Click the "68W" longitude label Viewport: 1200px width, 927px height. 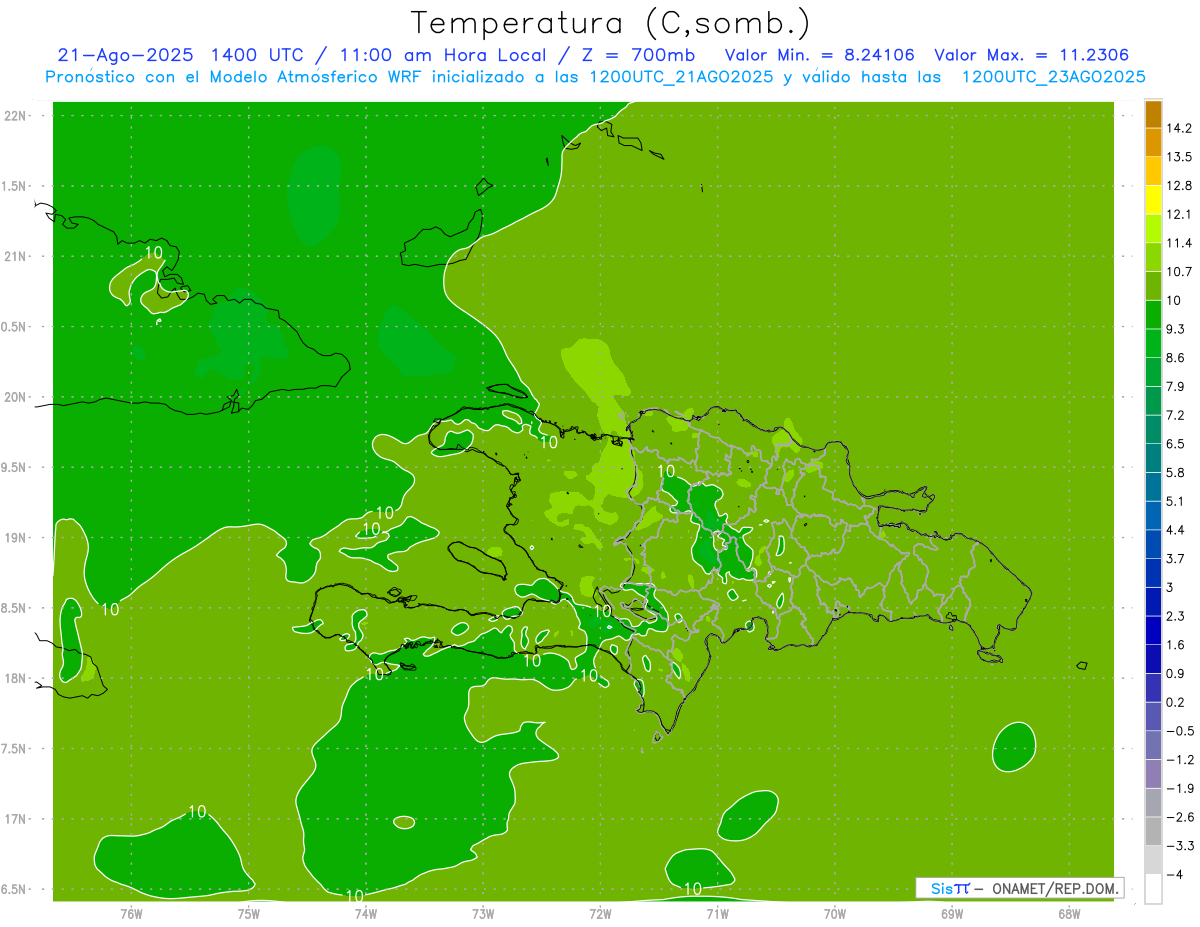pos(1069,913)
